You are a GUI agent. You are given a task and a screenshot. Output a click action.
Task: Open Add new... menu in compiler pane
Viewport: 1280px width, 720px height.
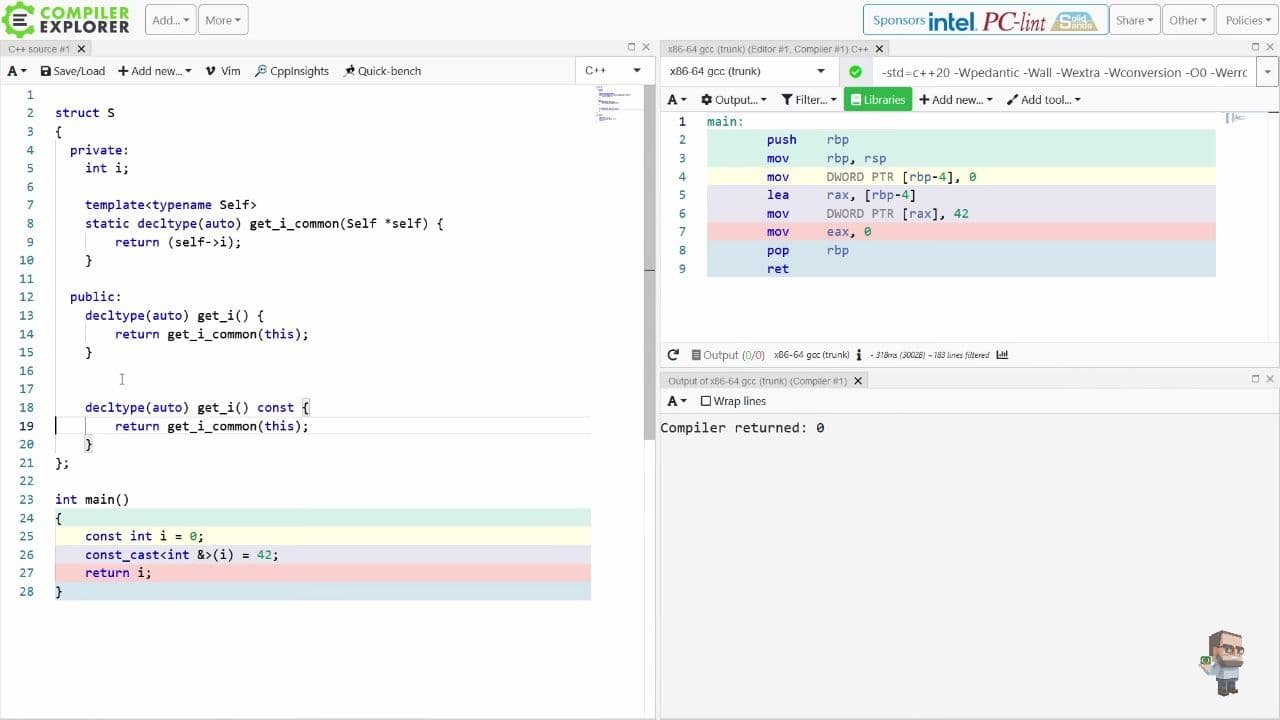coord(956,100)
